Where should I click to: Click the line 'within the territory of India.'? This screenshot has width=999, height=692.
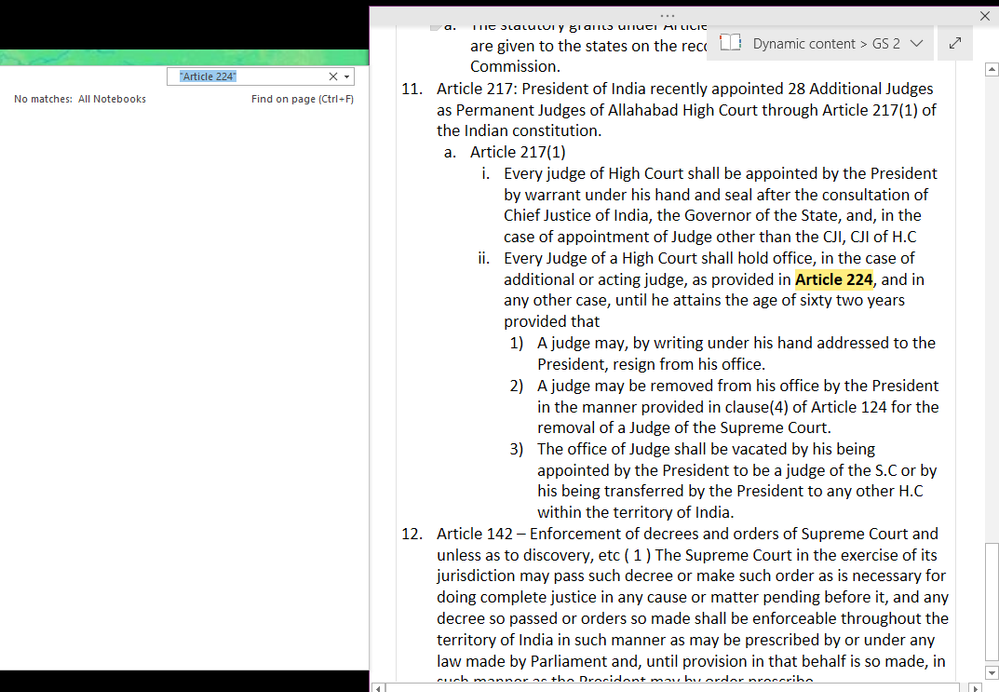(635, 512)
